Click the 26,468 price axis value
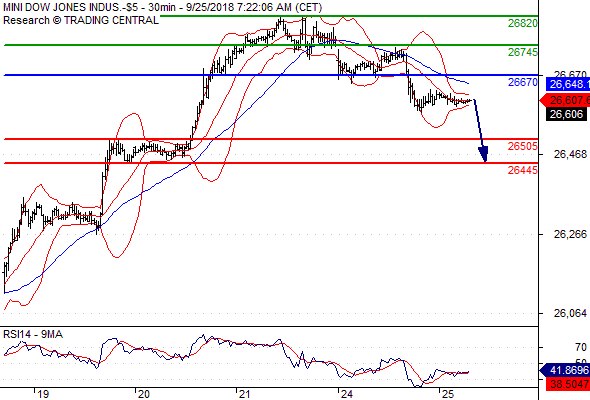590x400 pixels. click(x=570, y=154)
